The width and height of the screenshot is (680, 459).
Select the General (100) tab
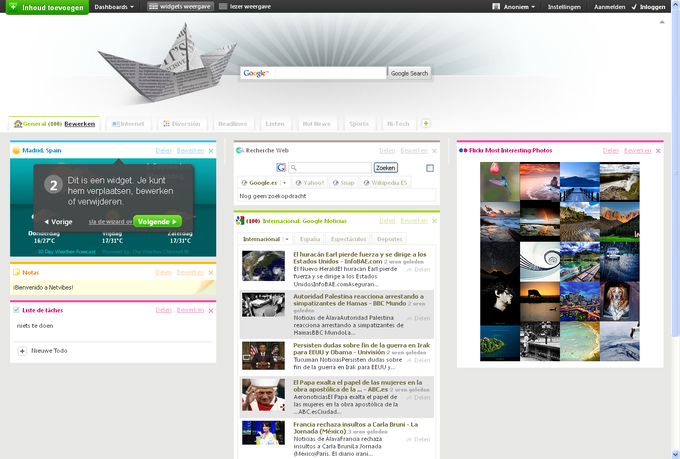43,124
